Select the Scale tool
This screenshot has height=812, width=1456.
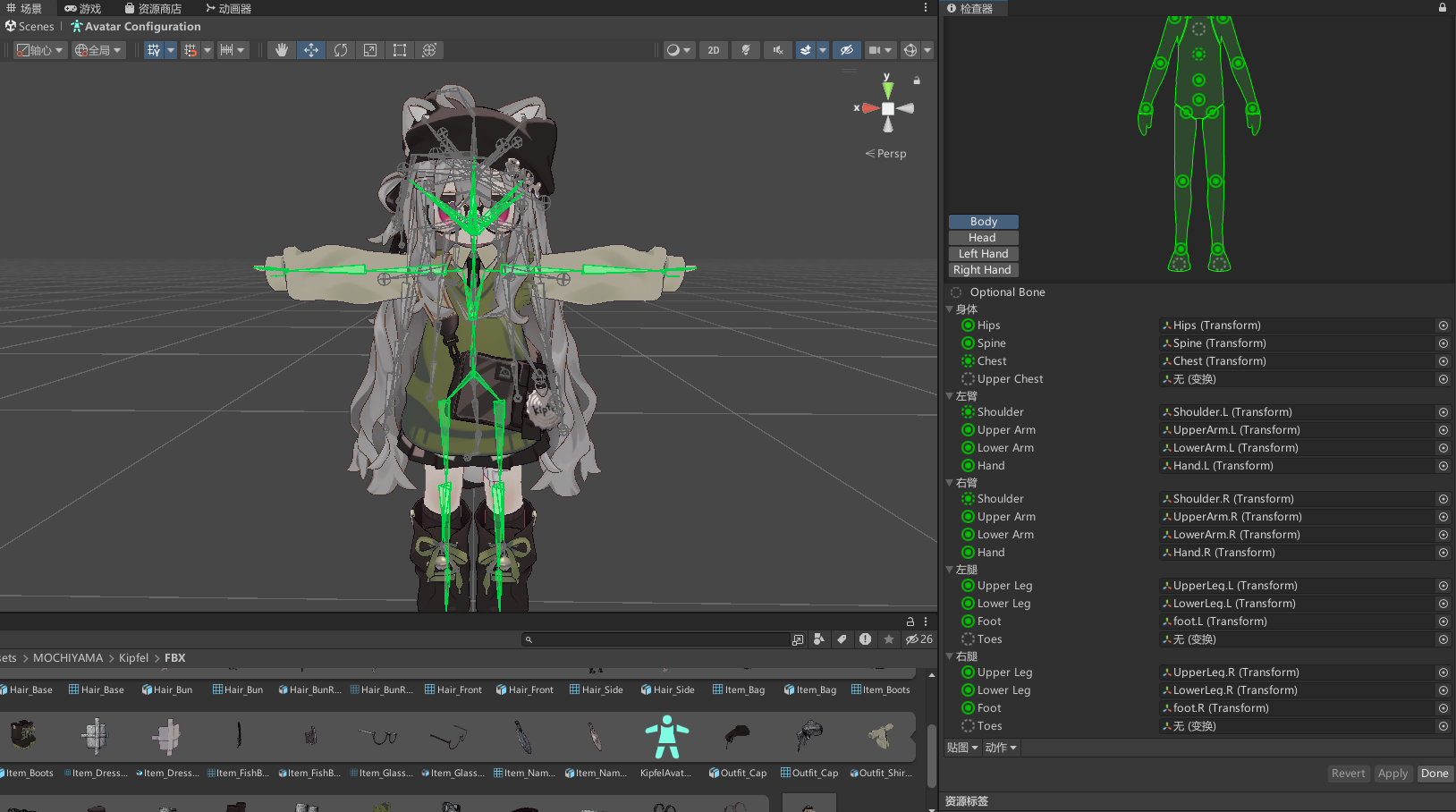[x=370, y=50]
